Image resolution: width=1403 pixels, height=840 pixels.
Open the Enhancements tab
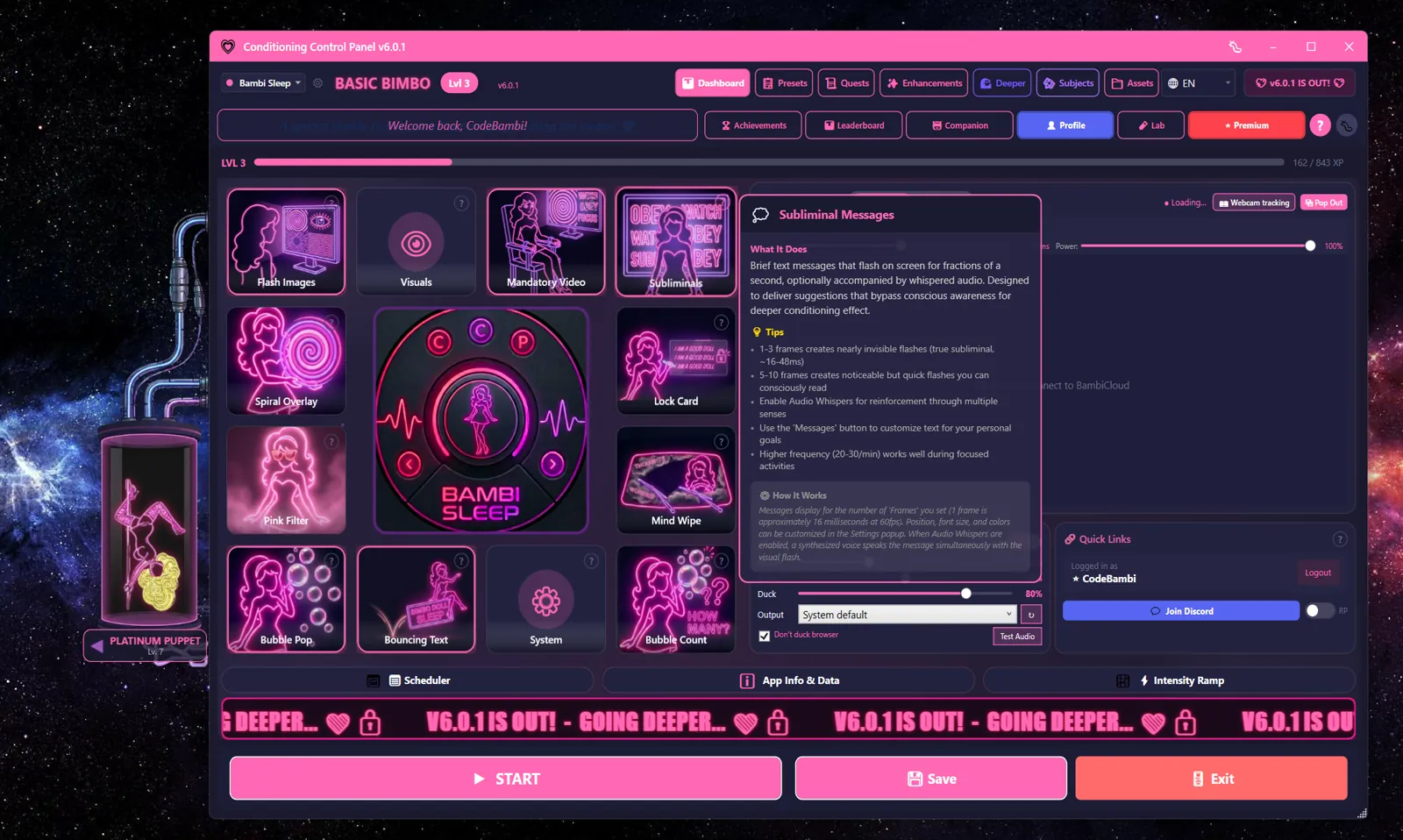pos(924,83)
